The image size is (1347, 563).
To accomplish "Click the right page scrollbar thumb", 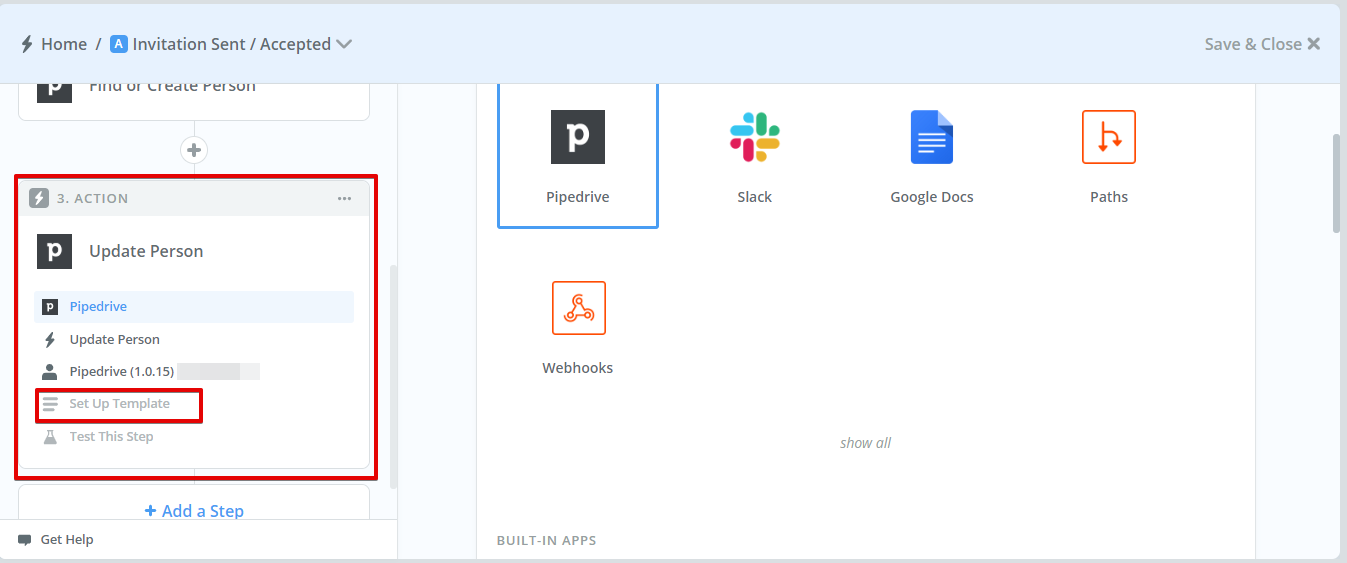I will pyautogui.click(x=1337, y=183).
